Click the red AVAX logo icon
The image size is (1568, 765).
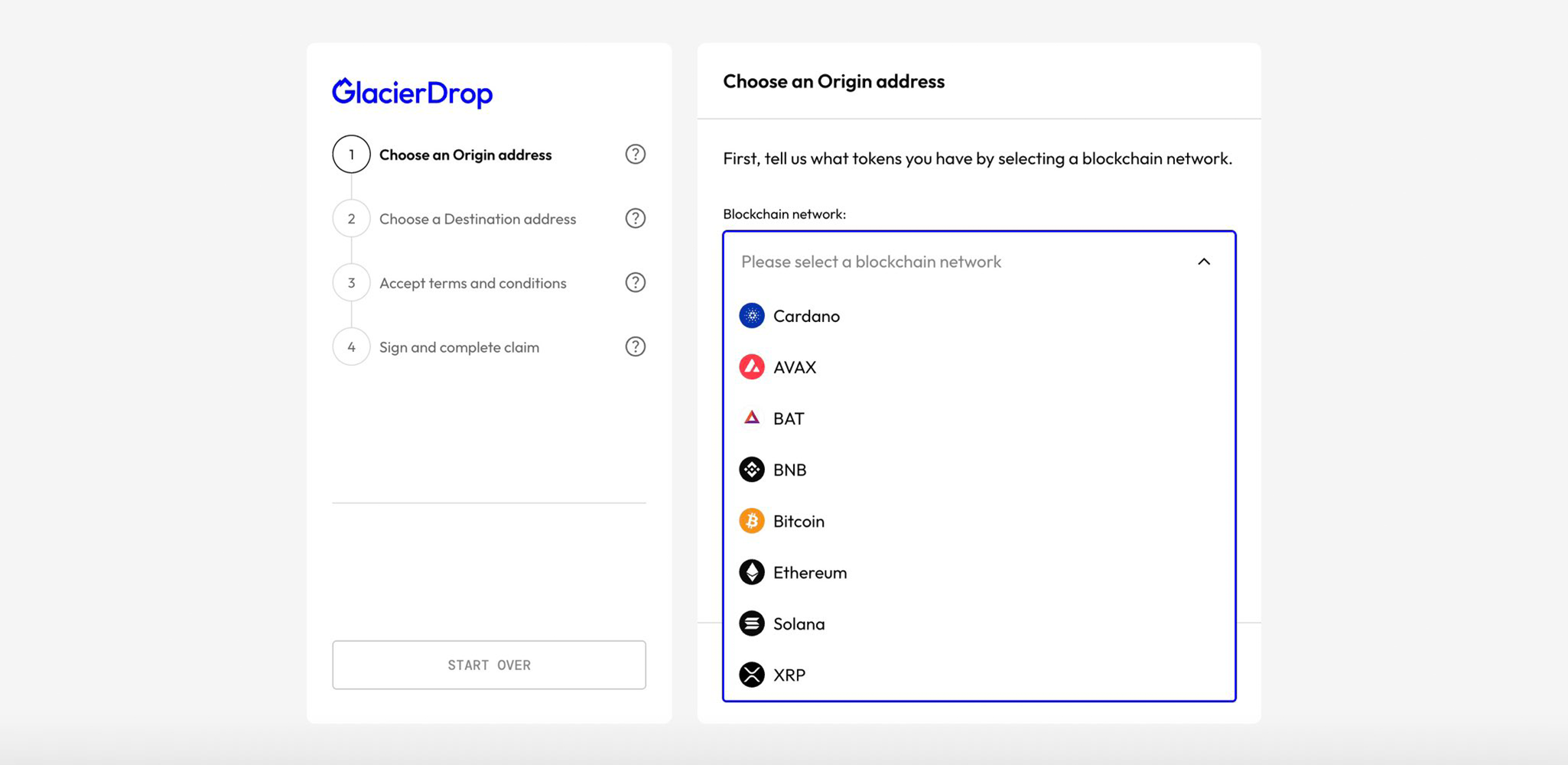(x=751, y=367)
